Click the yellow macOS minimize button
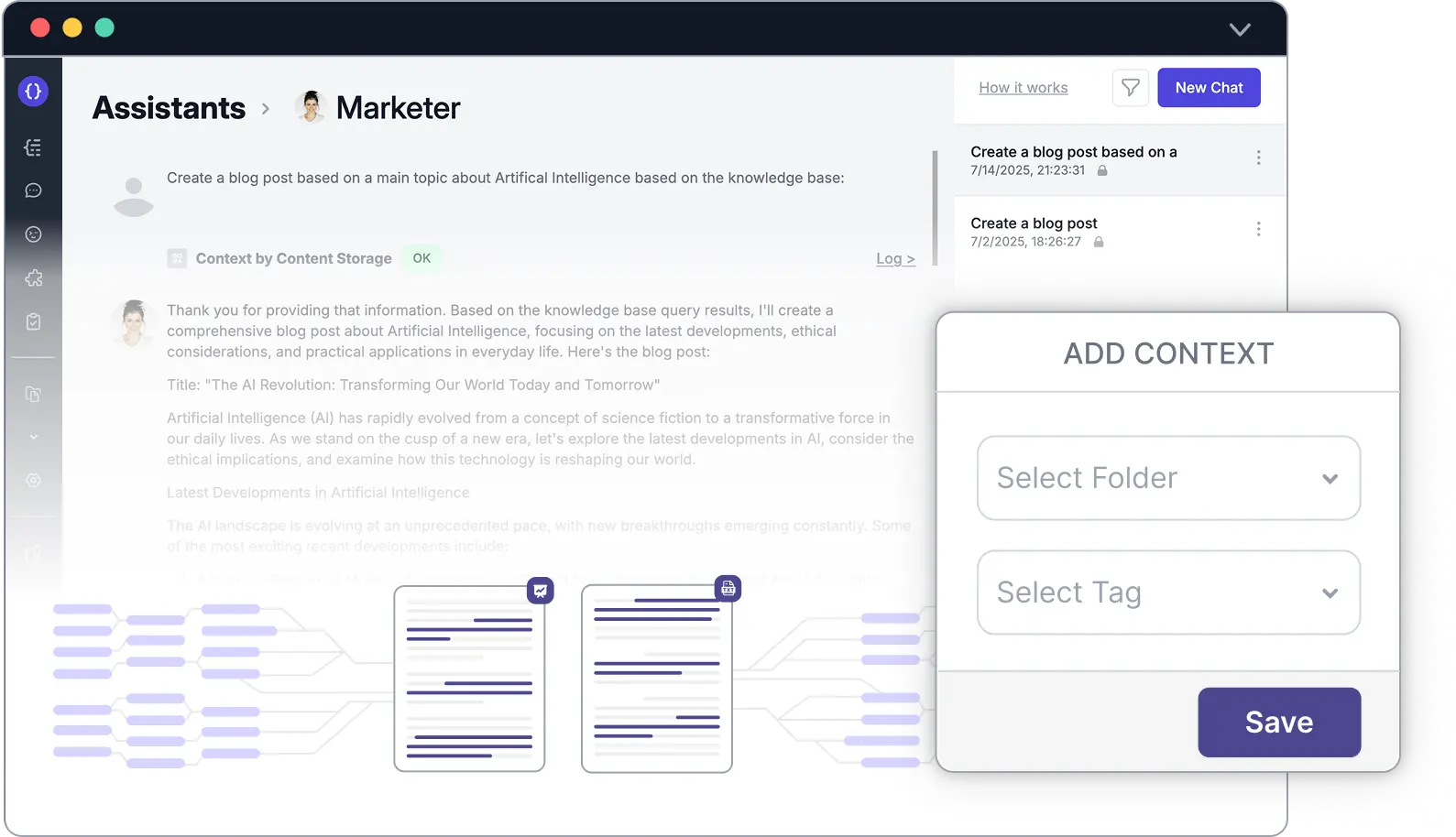Screen dimensions: 1456x837 coord(72,27)
